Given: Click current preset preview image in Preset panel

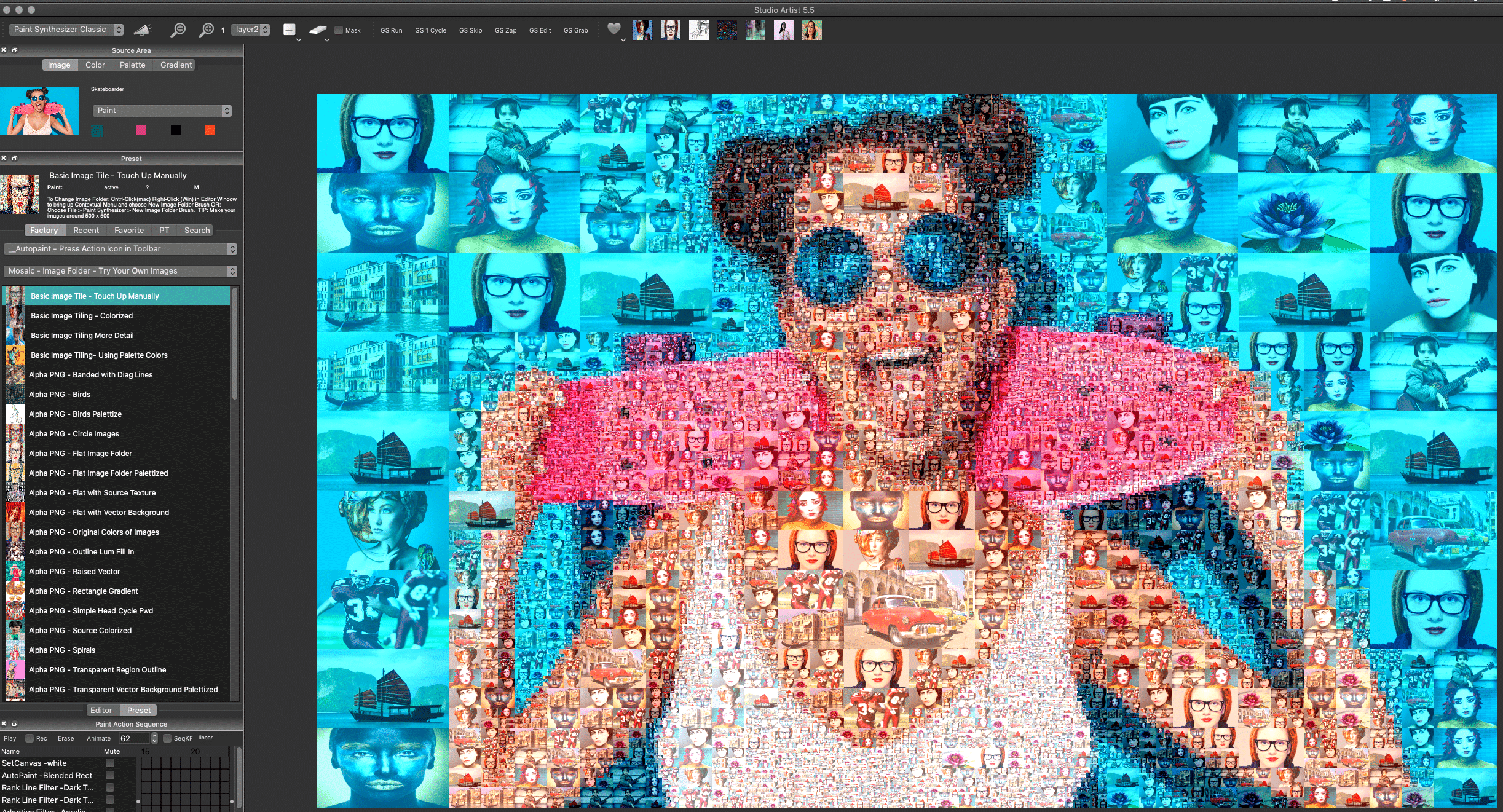Looking at the screenshot, I should point(20,194).
